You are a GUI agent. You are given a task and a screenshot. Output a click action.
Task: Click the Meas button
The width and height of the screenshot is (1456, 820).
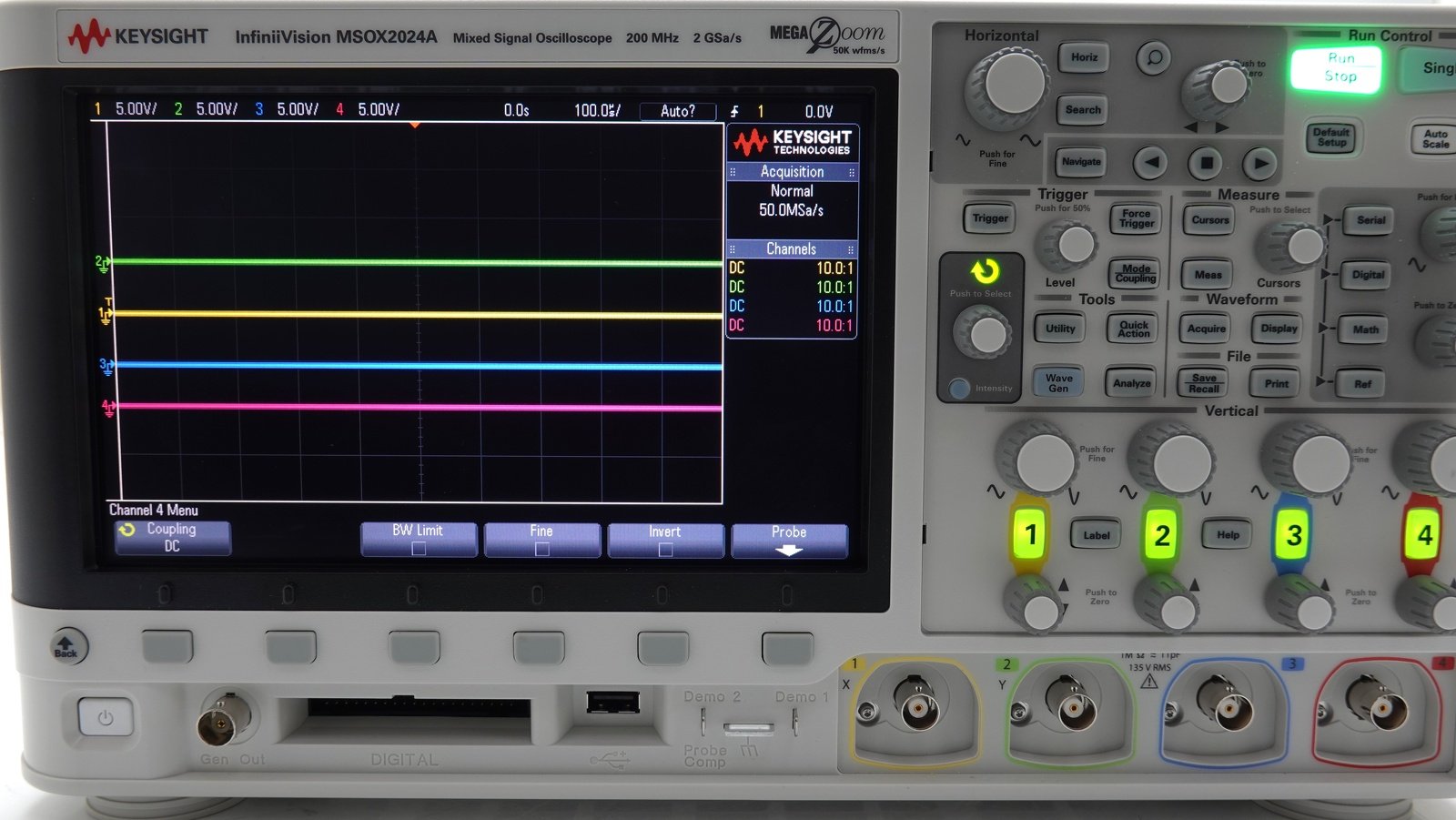[1208, 274]
